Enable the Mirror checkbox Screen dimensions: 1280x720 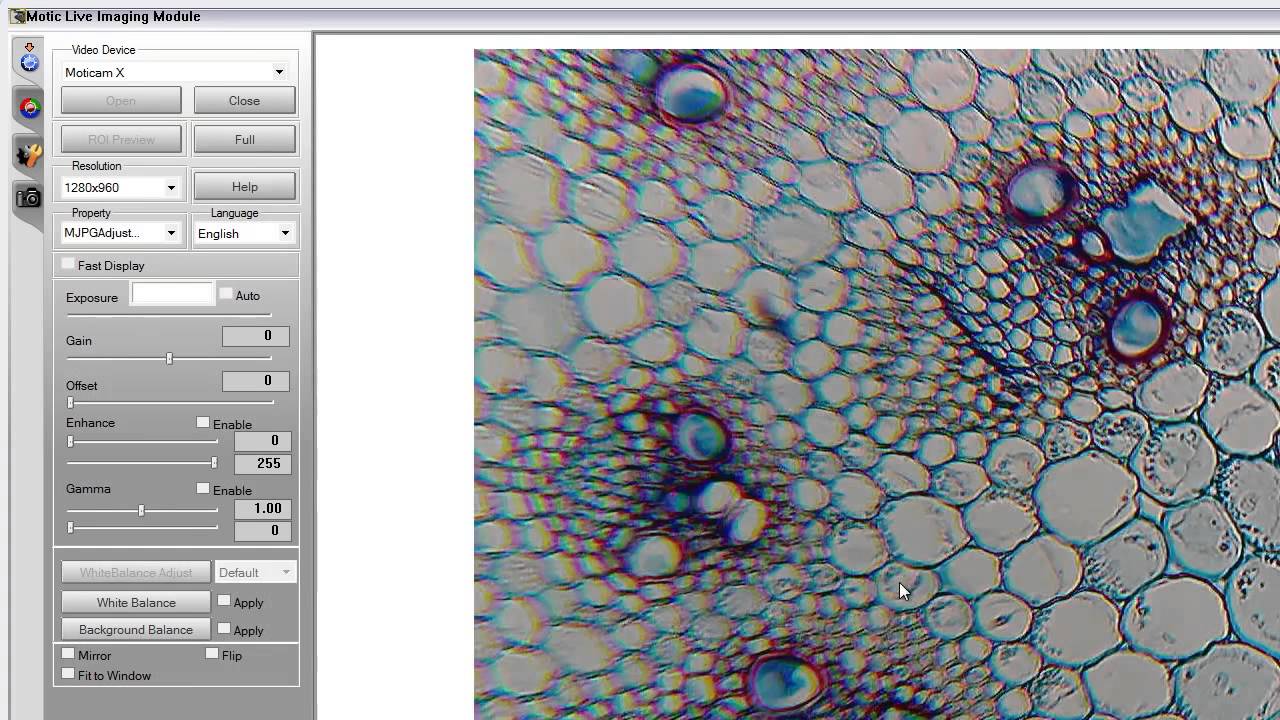pyautogui.click(x=68, y=654)
